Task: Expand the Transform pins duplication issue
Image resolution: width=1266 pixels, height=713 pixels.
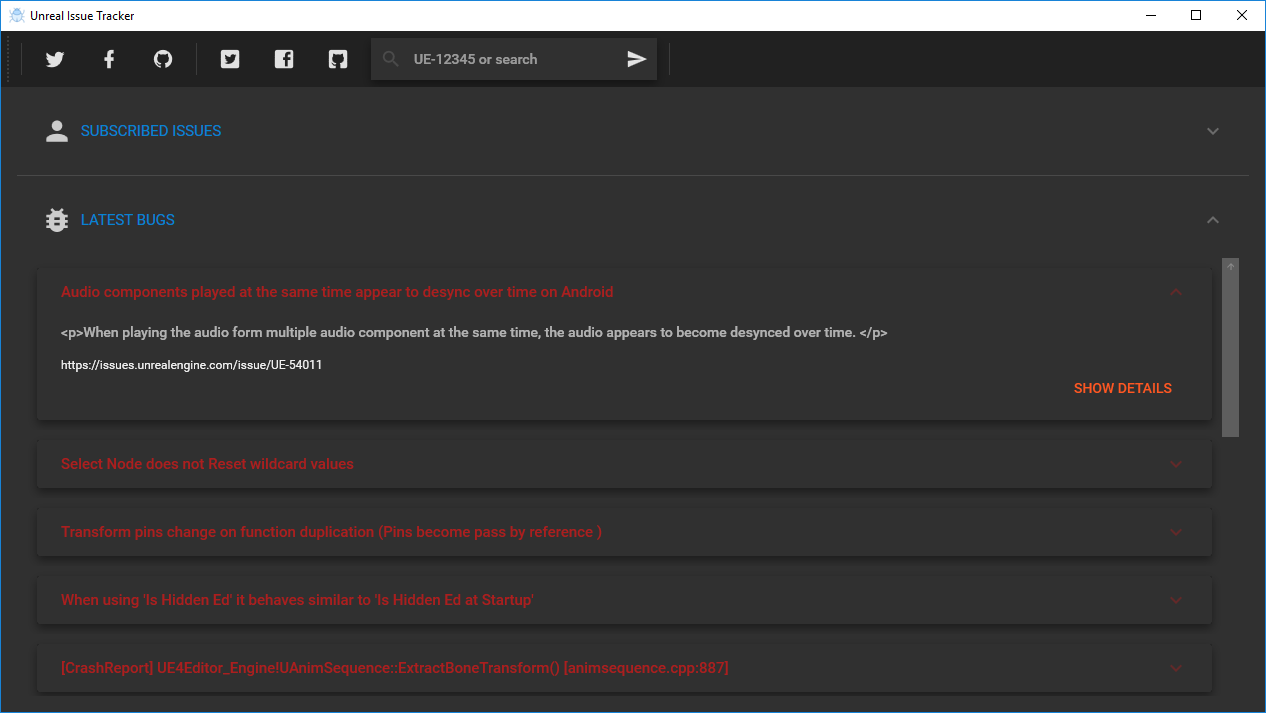Action: 1176,532
